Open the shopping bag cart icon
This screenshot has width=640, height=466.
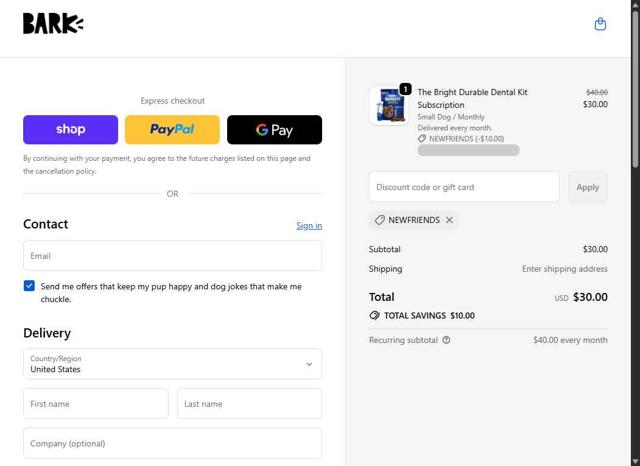[x=600, y=24]
